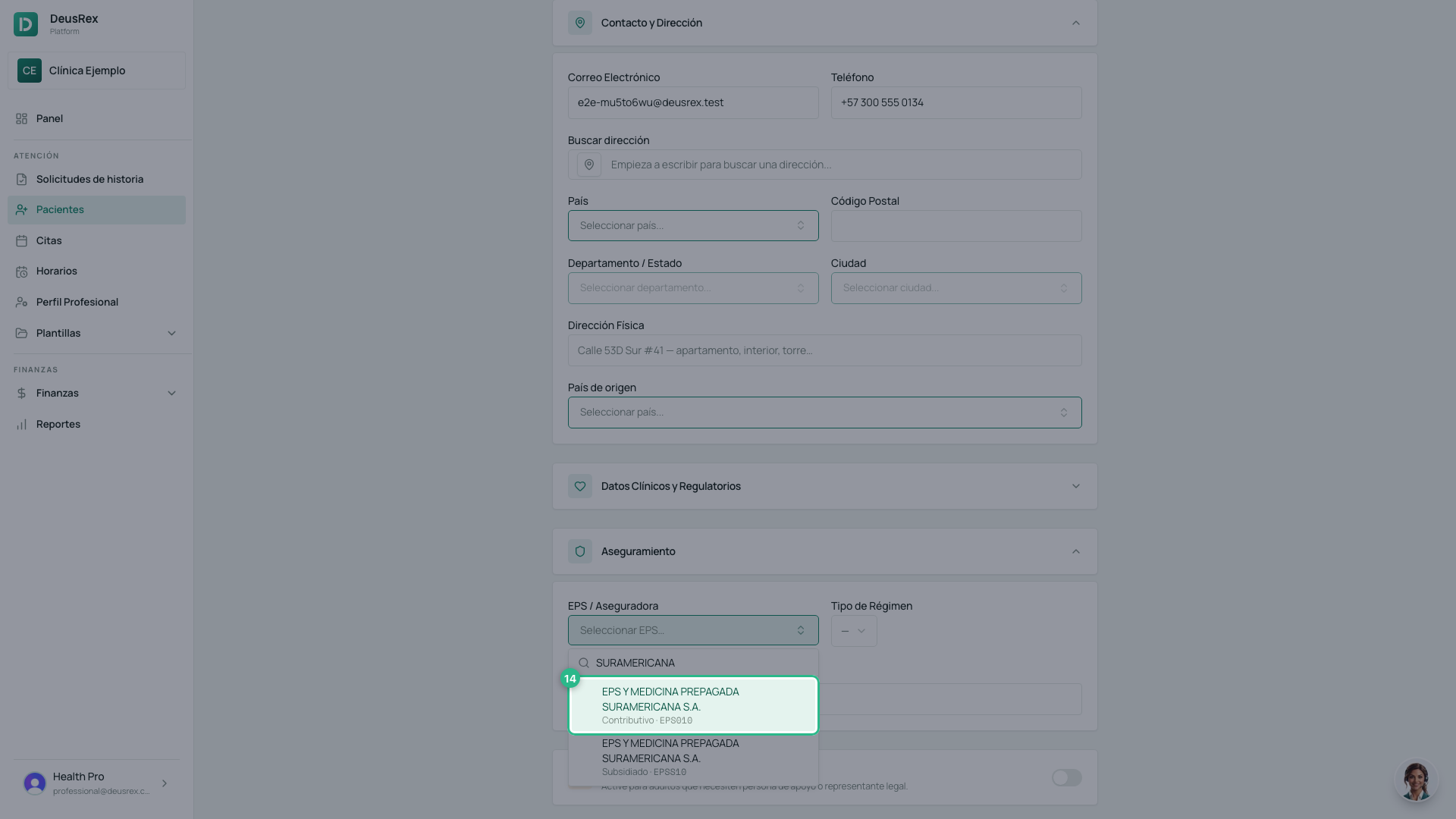Click the Contacto y Dirección location icon
Screen dimensions: 1456x819
580,23
